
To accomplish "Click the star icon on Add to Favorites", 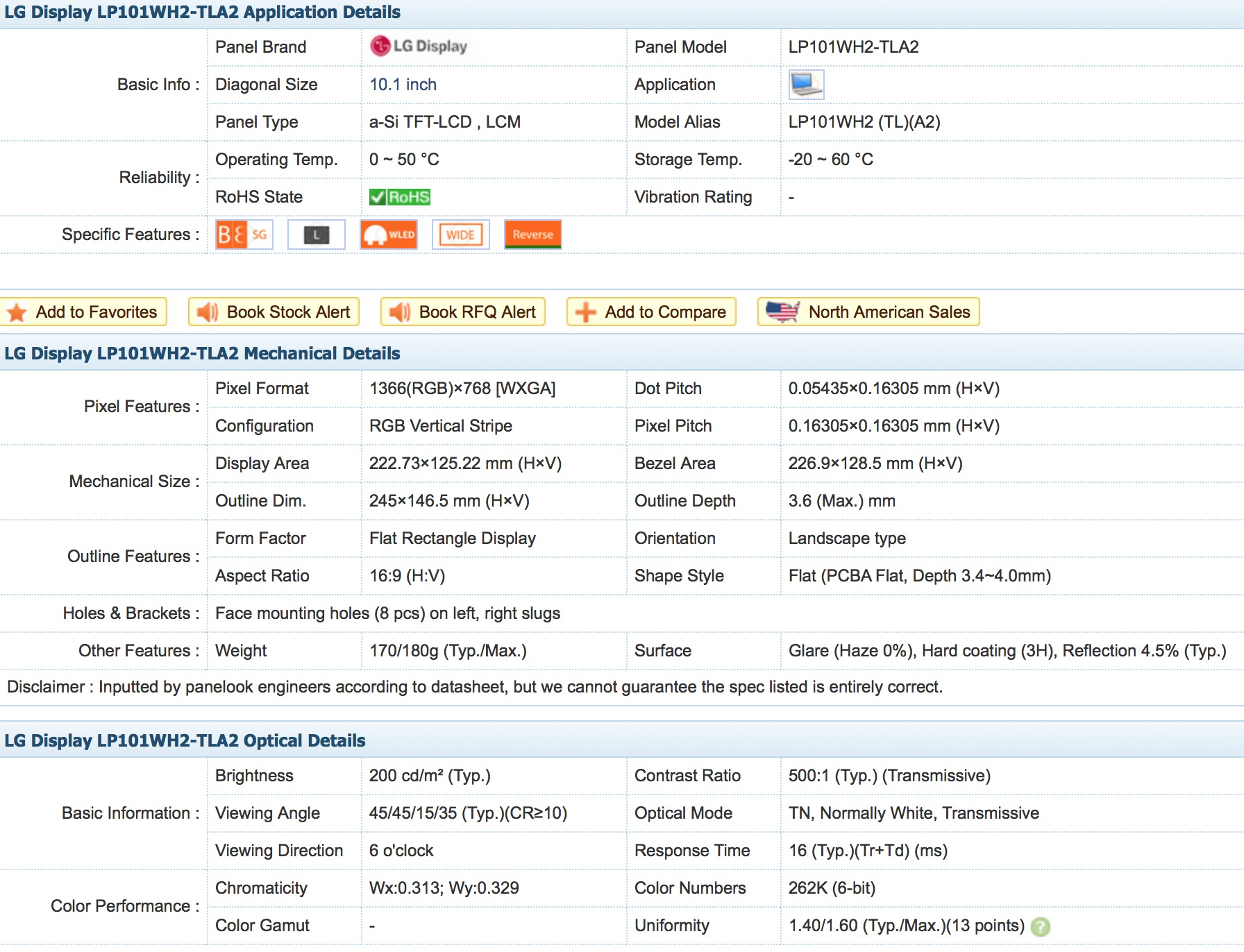I will click(x=17, y=312).
